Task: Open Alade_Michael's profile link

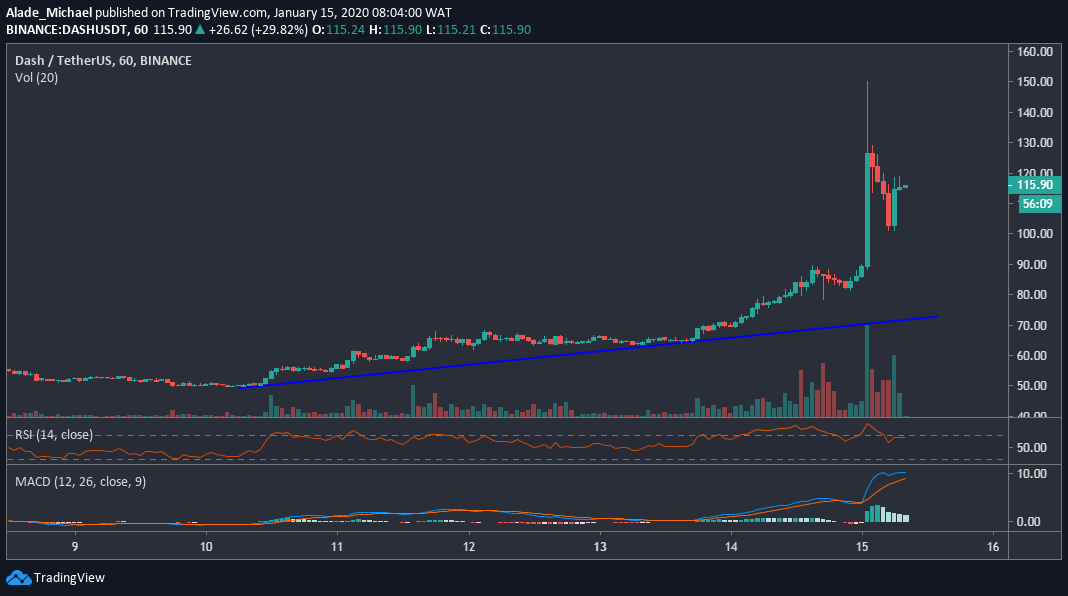Action: (48, 12)
